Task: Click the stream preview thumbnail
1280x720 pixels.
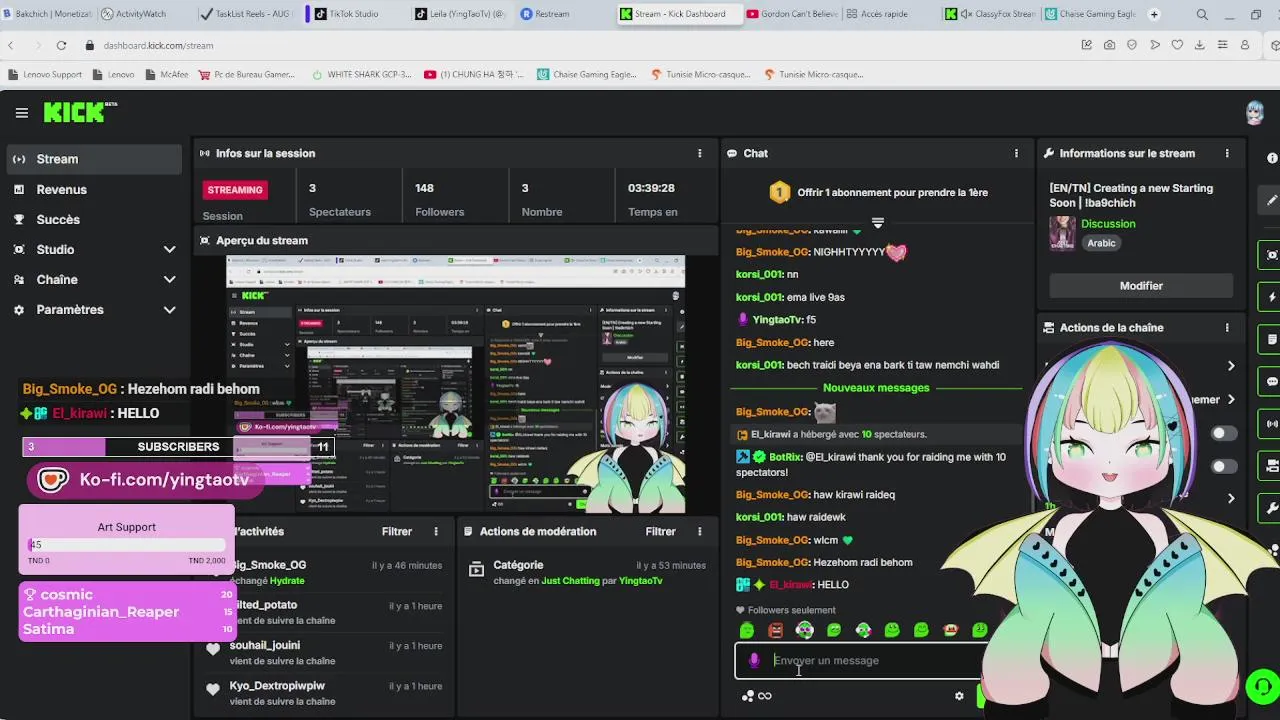Action: pos(455,385)
